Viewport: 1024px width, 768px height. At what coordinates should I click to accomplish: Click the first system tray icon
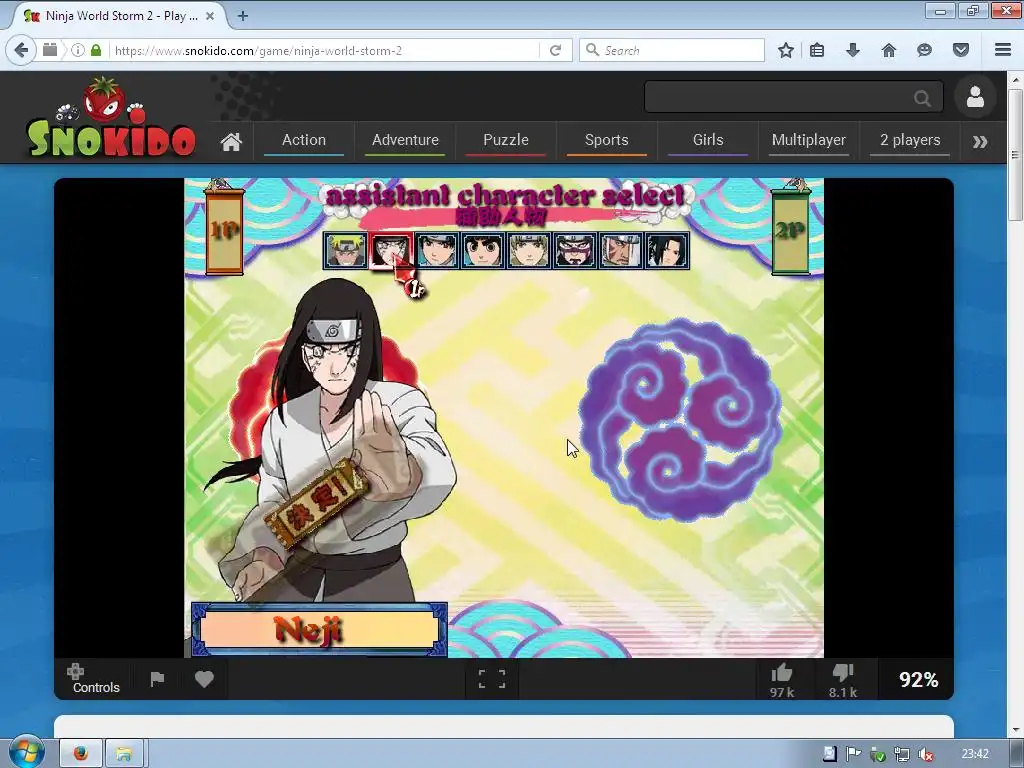pos(829,754)
